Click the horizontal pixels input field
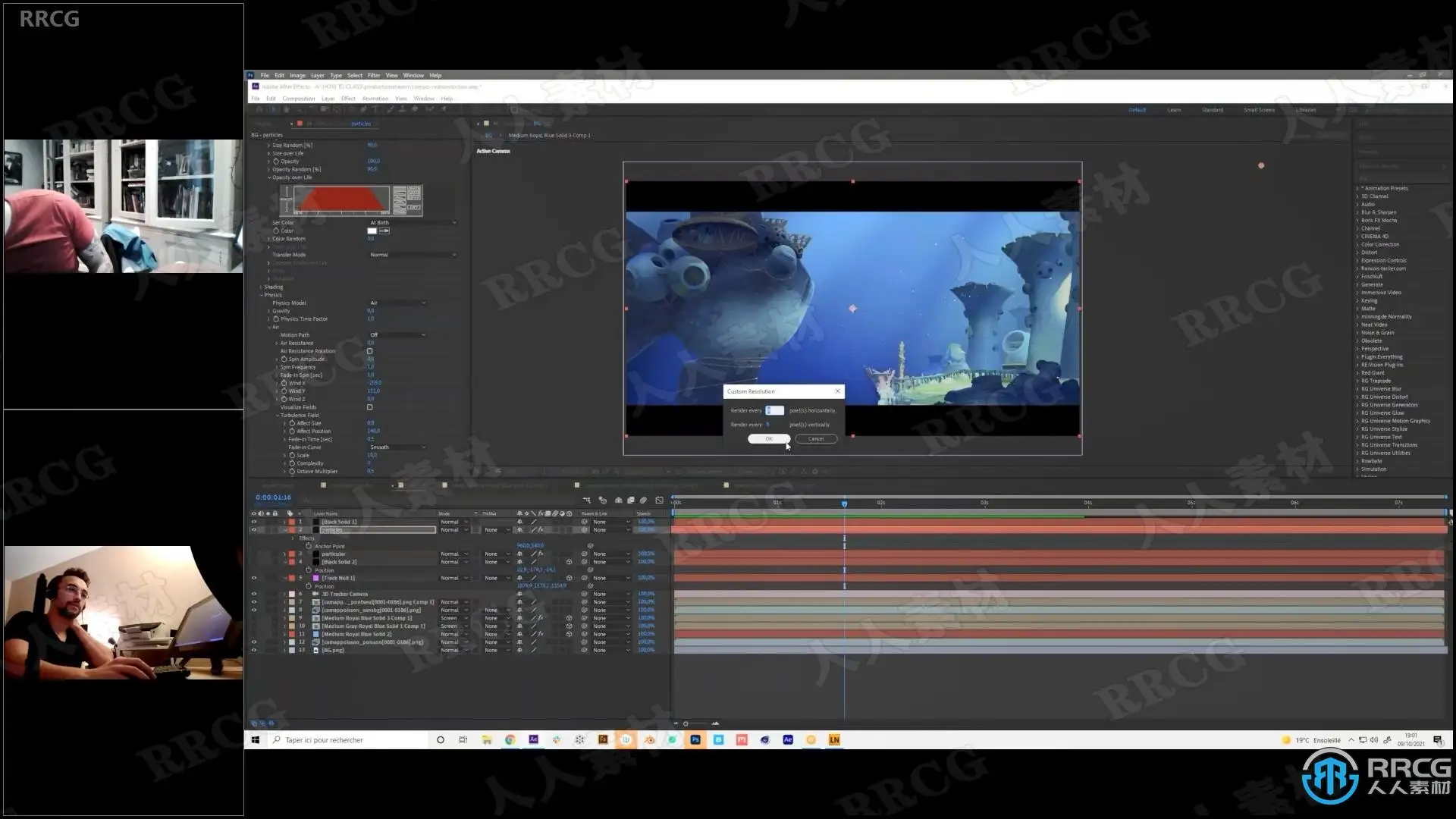This screenshot has width=1456, height=819. point(775,410)
